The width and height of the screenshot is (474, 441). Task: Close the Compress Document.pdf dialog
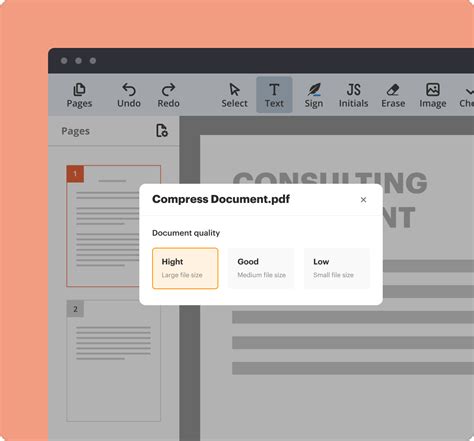363,200
